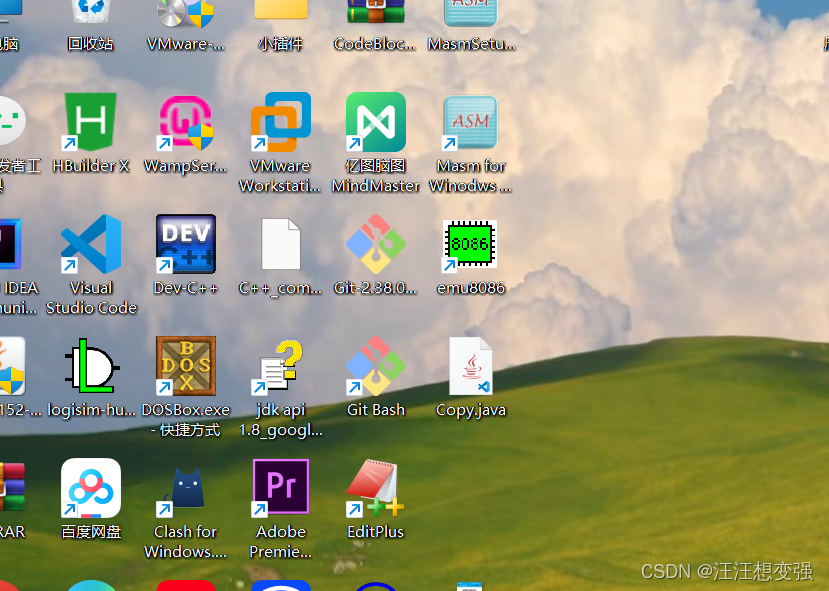Click the "回收站" label text
The image size is (829, 591).
(90, 44)
